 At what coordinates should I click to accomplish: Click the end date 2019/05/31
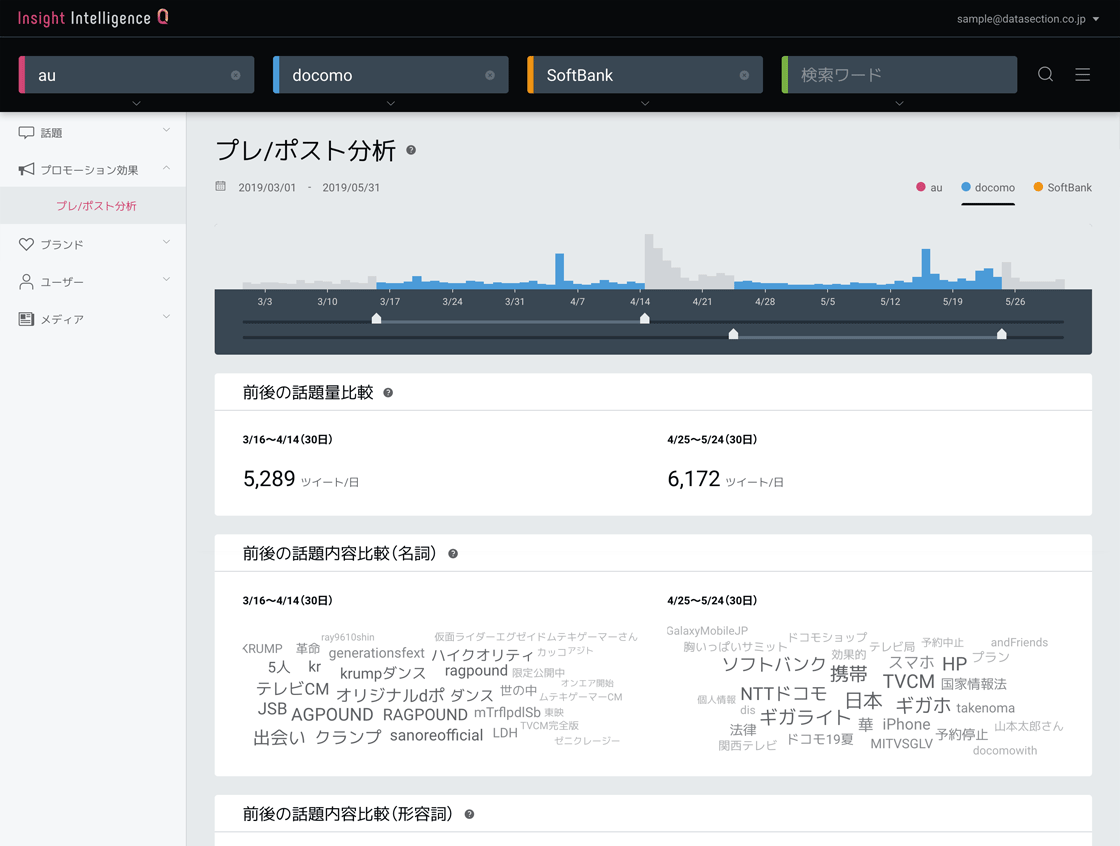351,187
